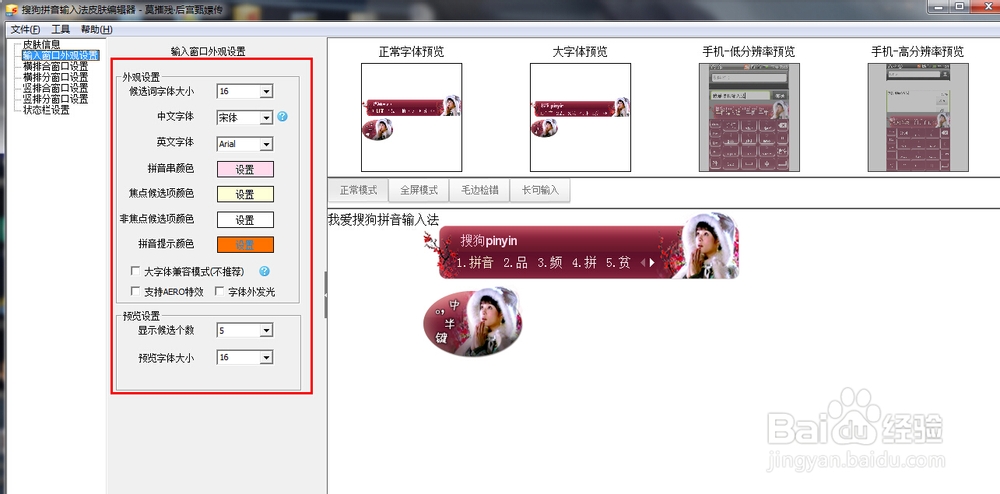
Task: Select 竖排分窗口设置 tree item
Action: pos(55,99)
